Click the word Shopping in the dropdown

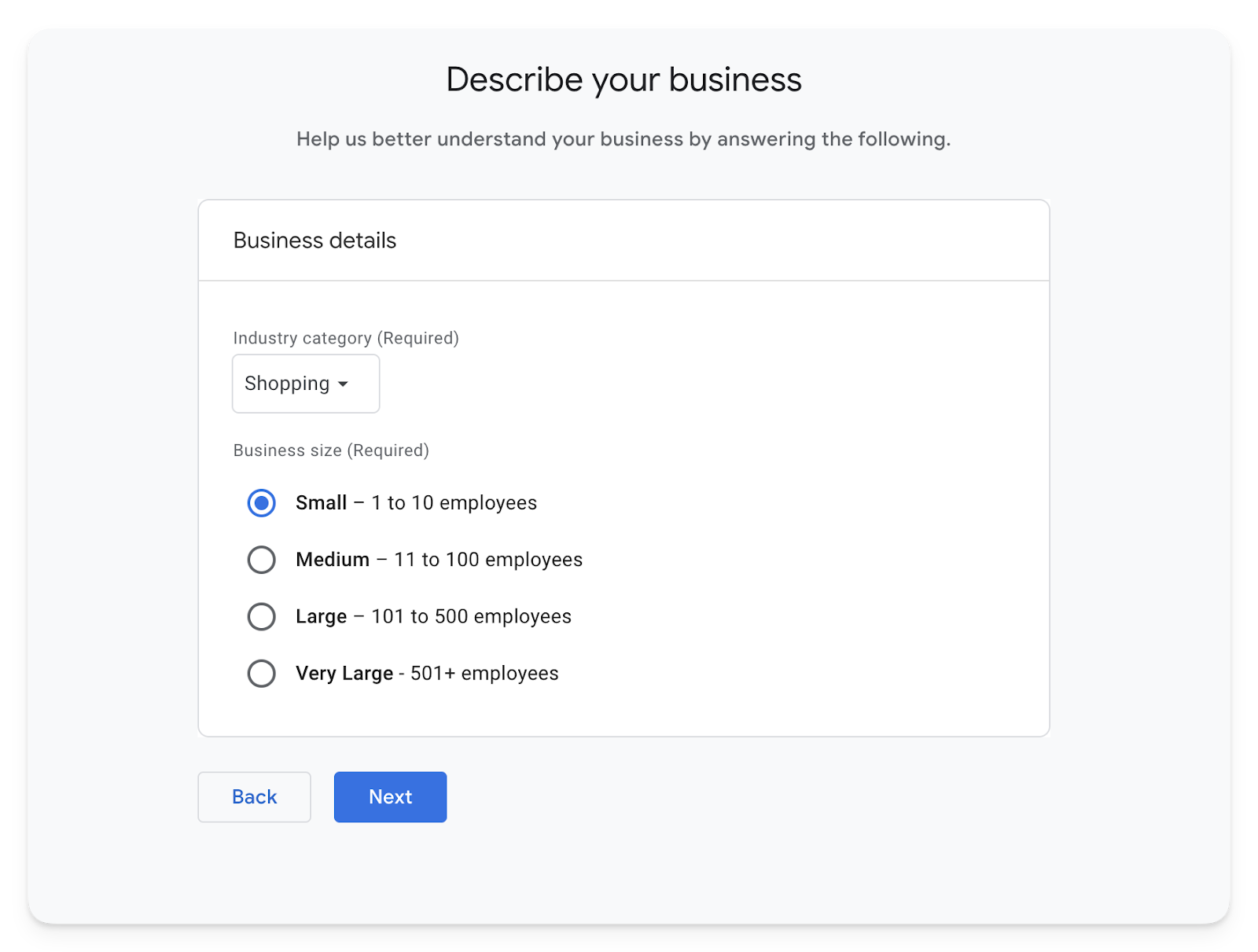point(287,384)
